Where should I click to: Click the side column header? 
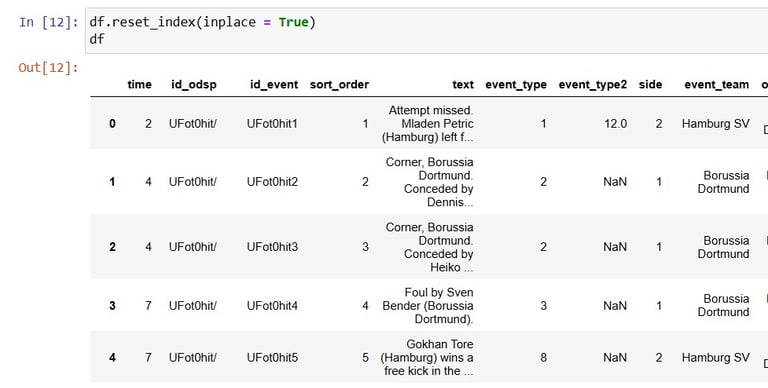(650, 84)
